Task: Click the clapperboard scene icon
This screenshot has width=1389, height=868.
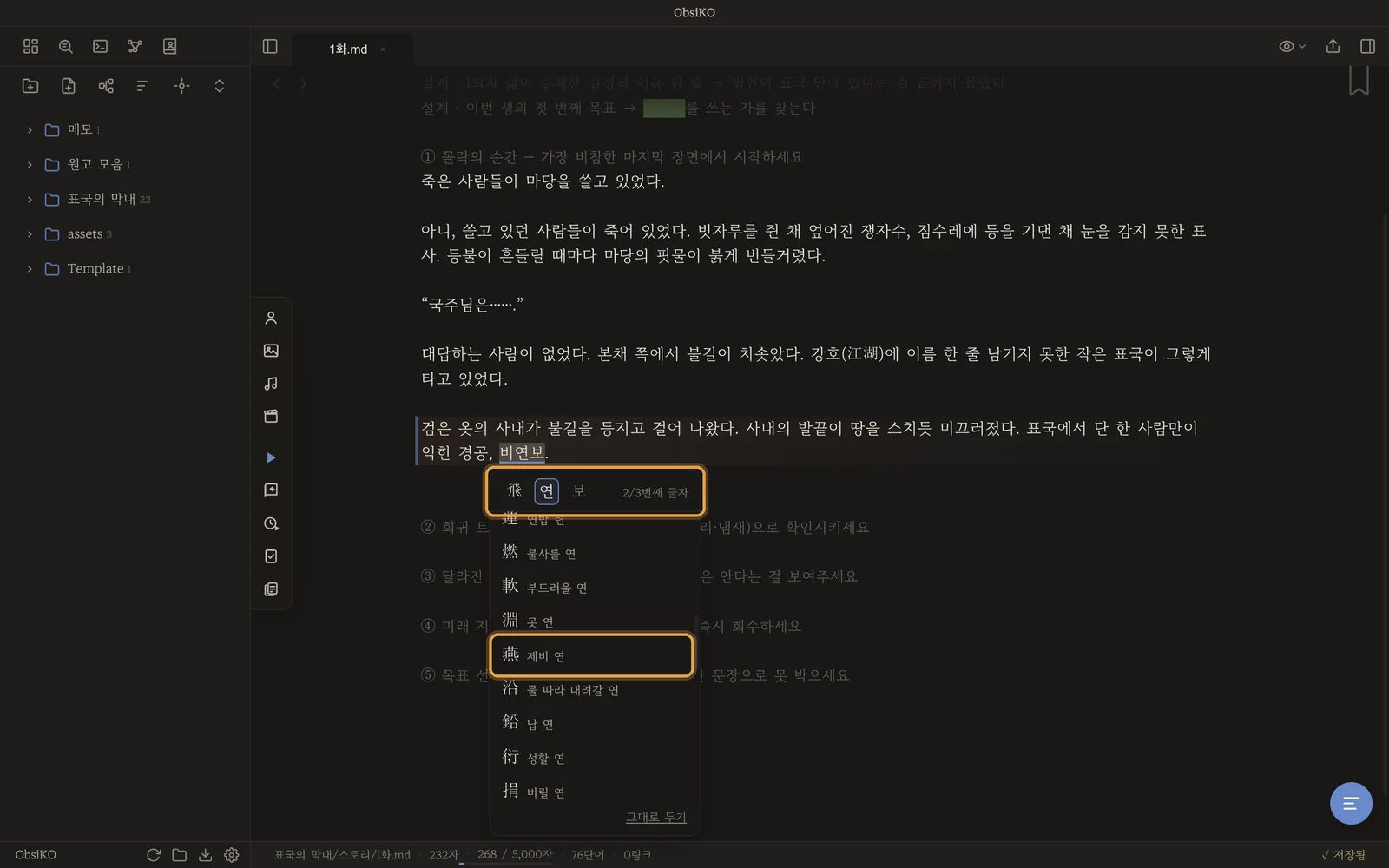Action: (x=271, y=417)
